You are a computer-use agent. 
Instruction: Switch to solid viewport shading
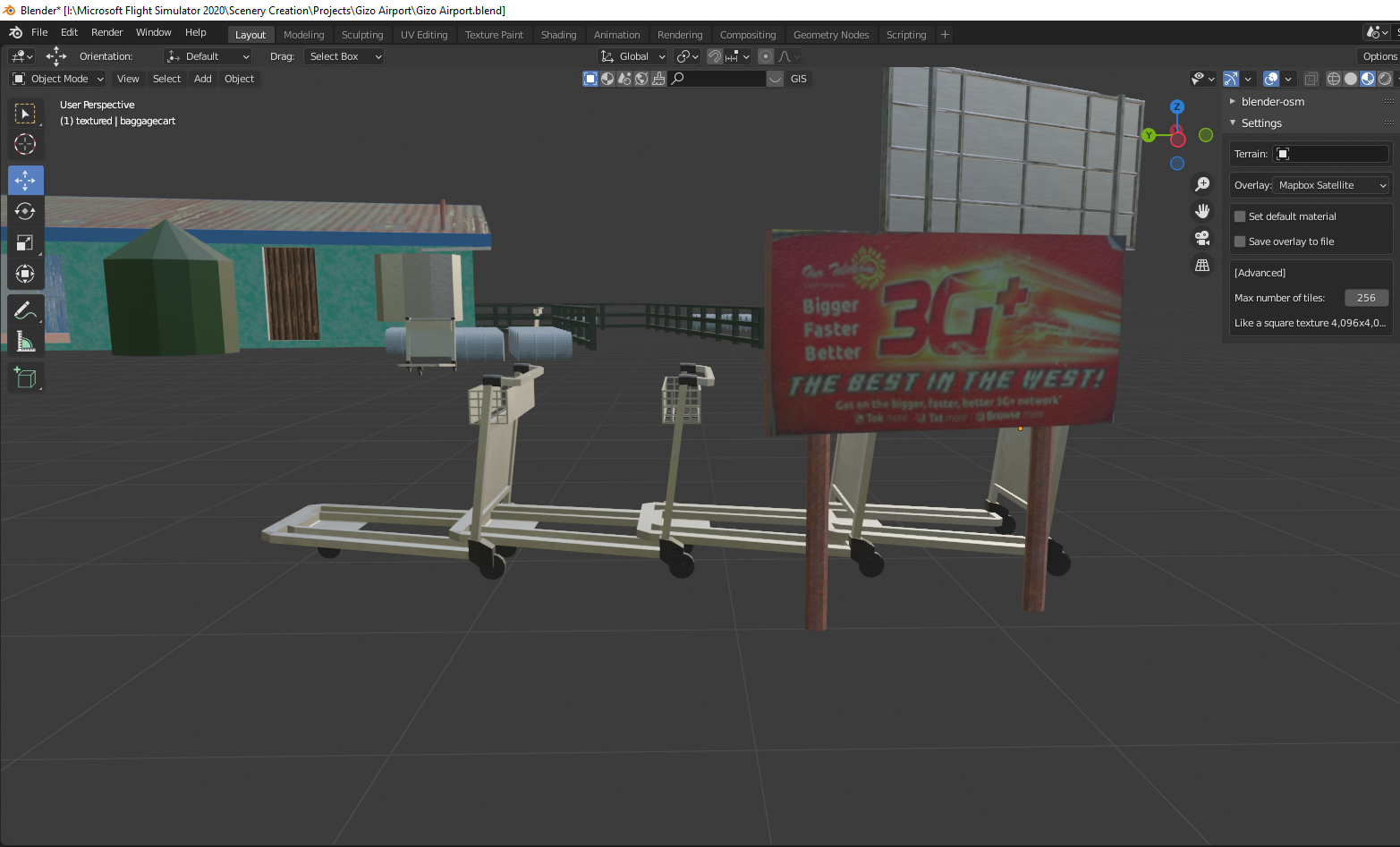click(1351, 79)
